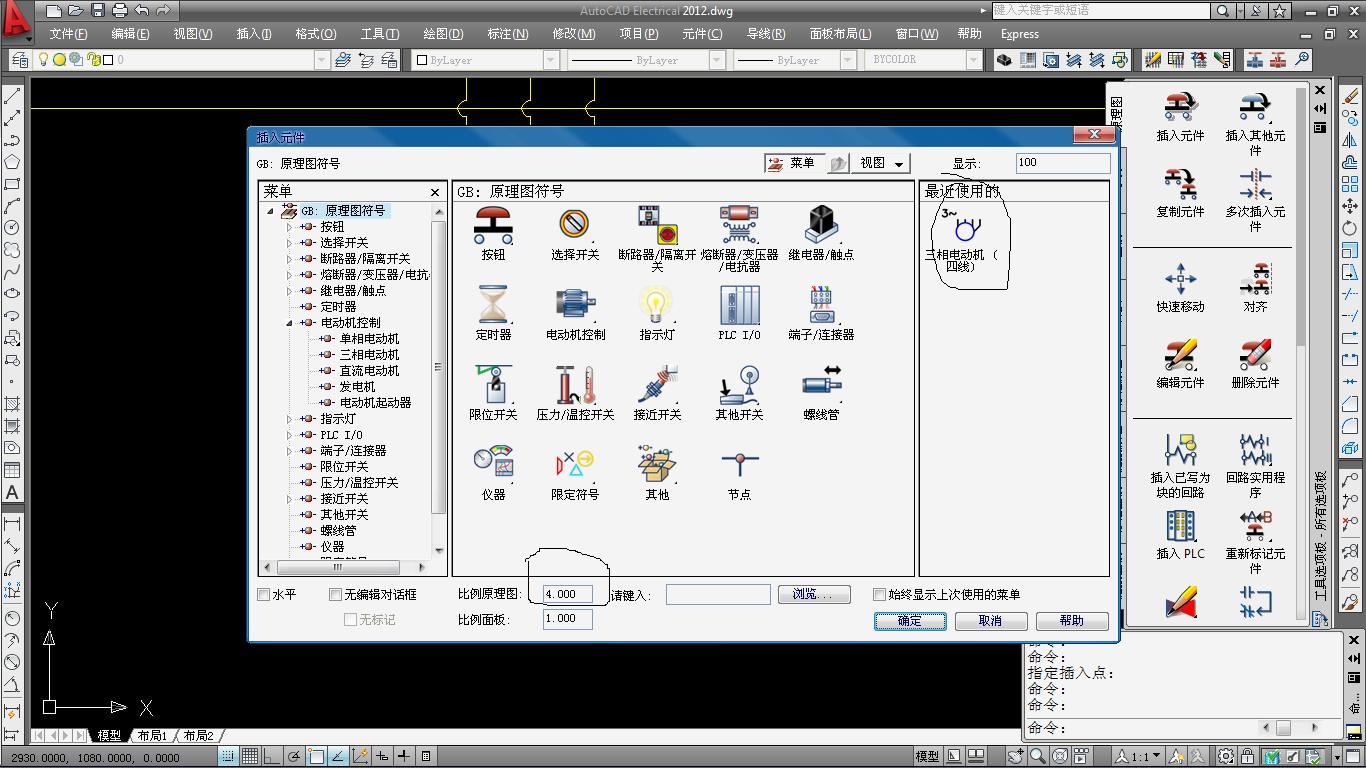This screenshot has width=1366, height=768.
Task: Select the 按钮 push button symbol icon
Action: tap(493, 227)
